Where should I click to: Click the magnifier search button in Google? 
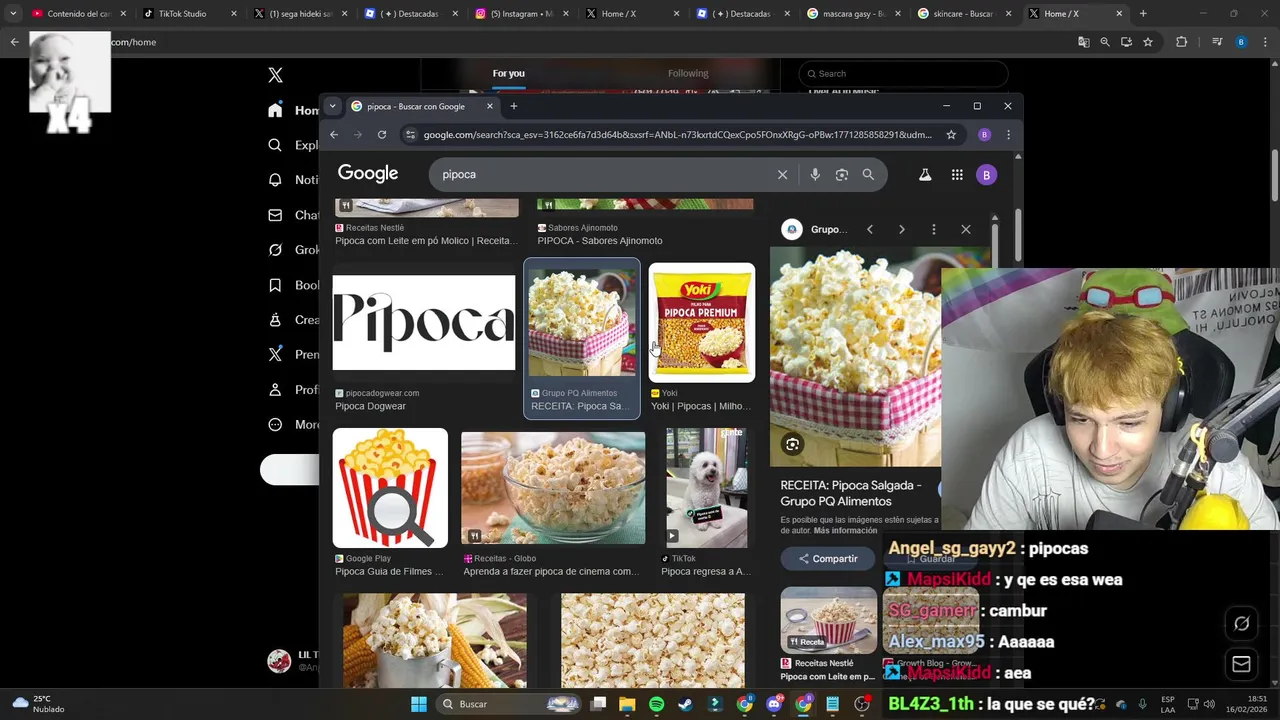point(868,174)
